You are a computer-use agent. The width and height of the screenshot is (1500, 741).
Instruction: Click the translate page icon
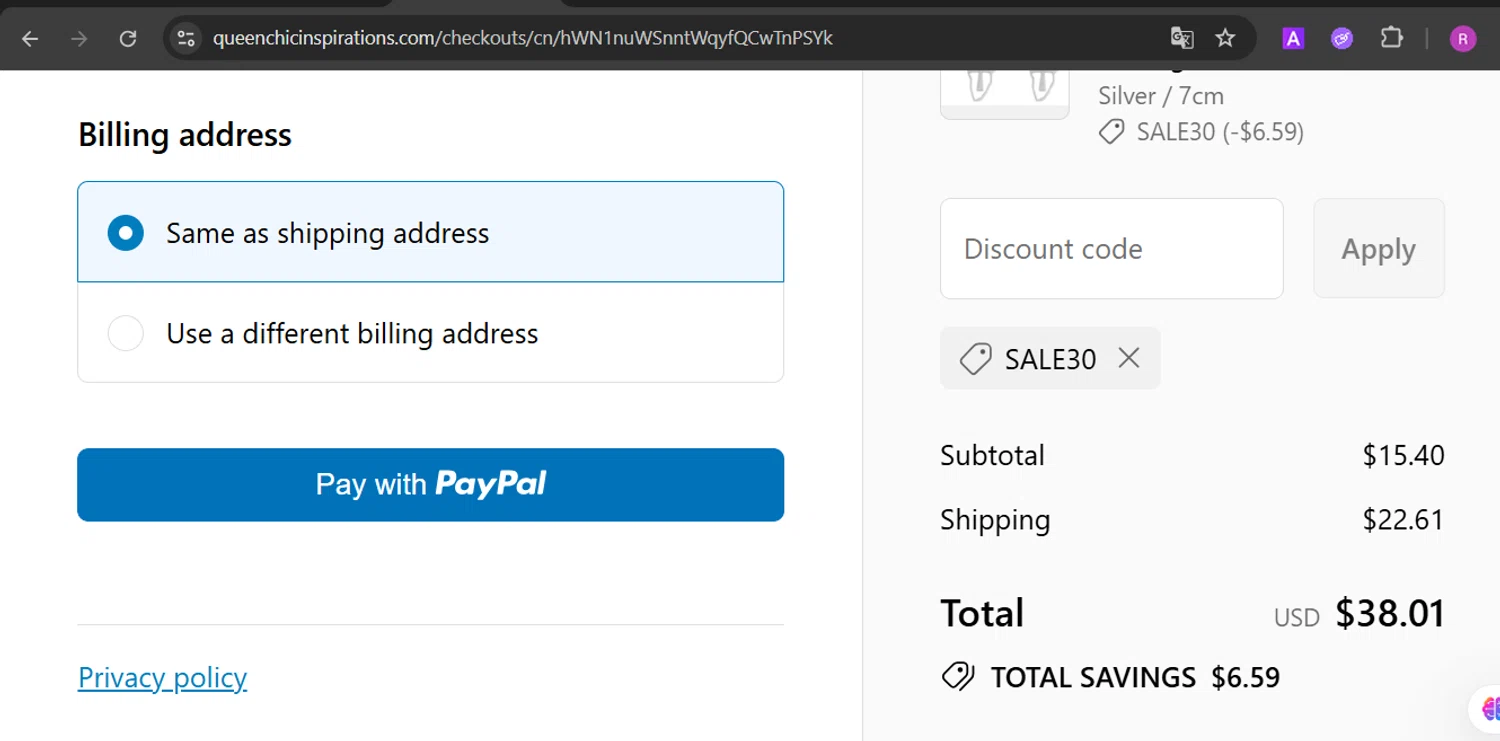click(1182, 39)
